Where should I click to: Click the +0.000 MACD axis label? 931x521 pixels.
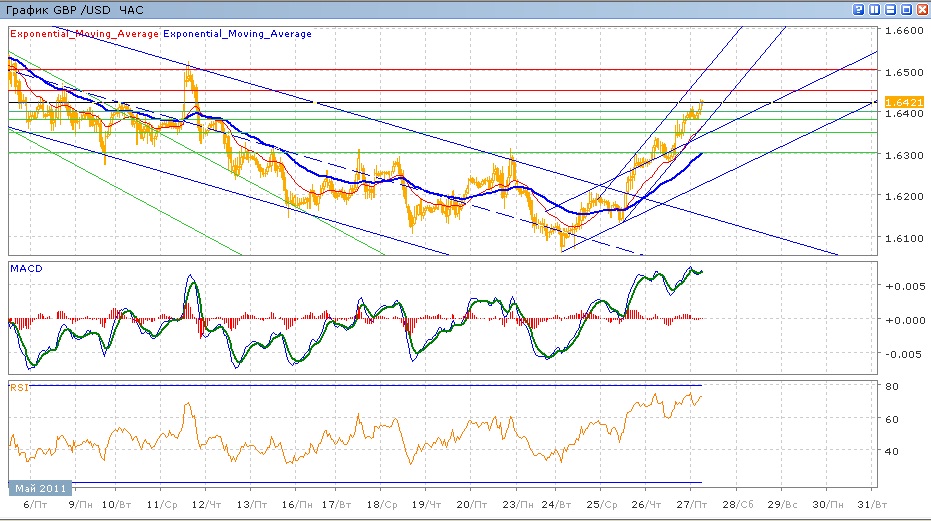905,320
